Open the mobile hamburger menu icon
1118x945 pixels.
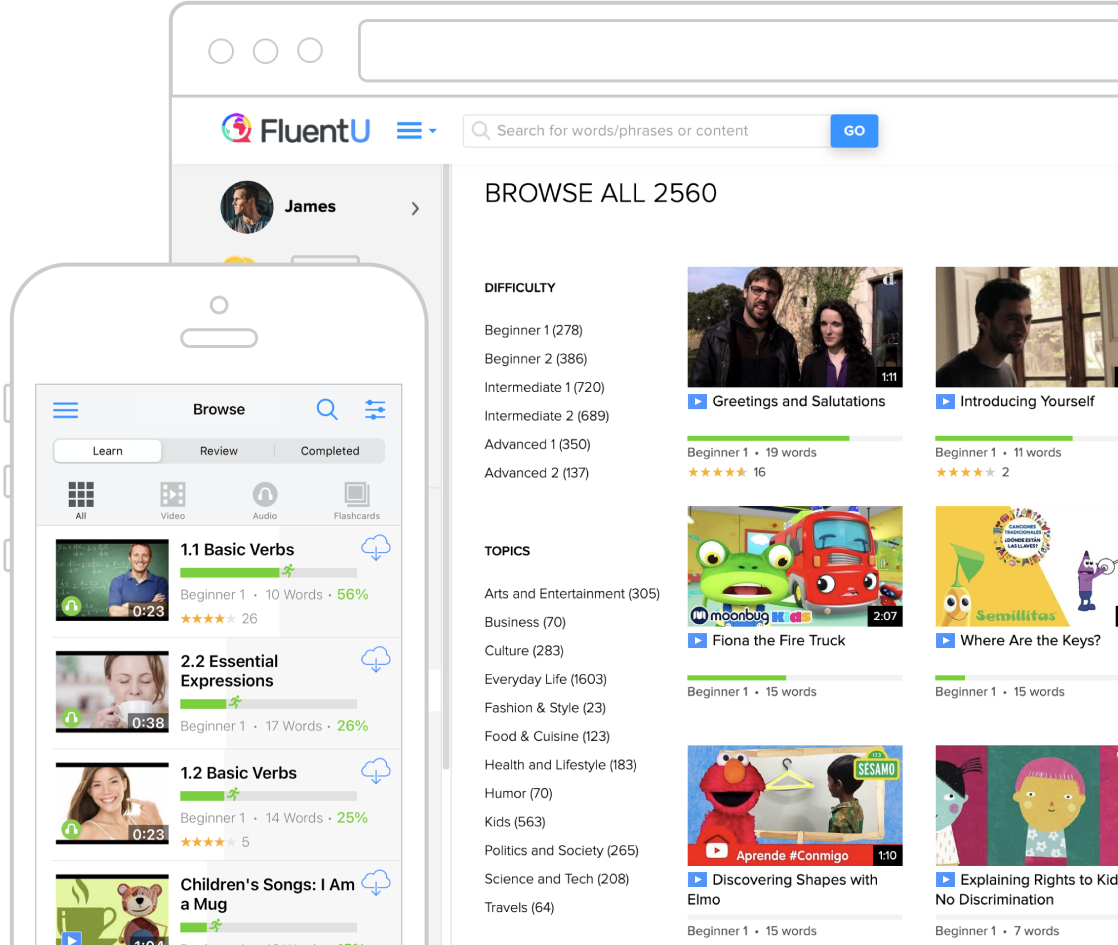tap(66, 410)
